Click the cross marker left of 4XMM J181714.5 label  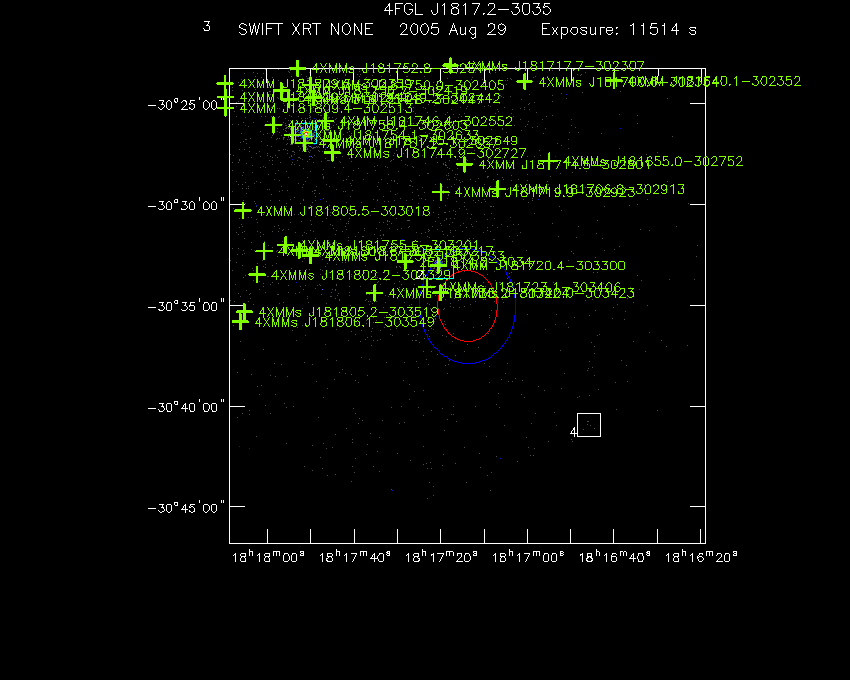464,164
